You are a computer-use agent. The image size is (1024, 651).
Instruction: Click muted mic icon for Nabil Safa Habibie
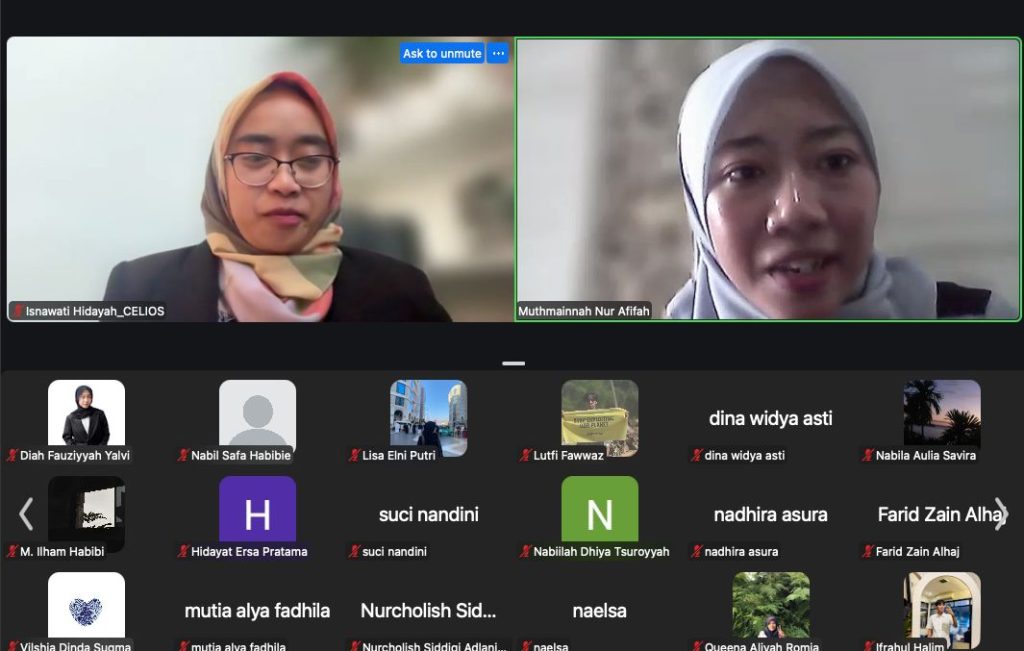tap(184, 455)
